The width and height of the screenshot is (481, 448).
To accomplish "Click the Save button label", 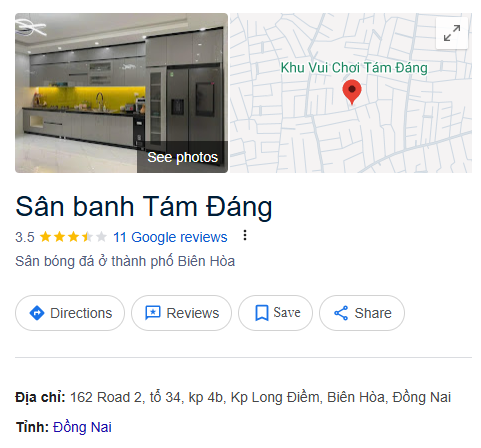I will (x=287, y=313).
